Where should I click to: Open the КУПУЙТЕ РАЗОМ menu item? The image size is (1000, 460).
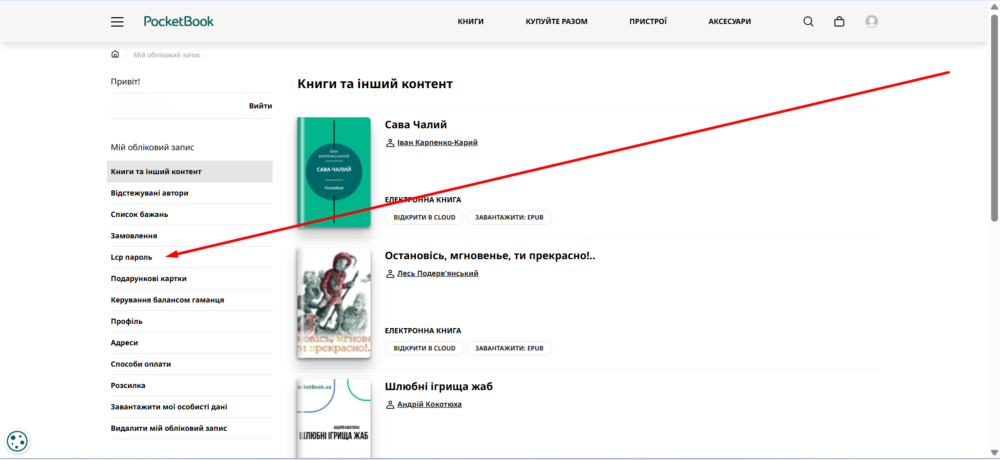pos(557,22)
